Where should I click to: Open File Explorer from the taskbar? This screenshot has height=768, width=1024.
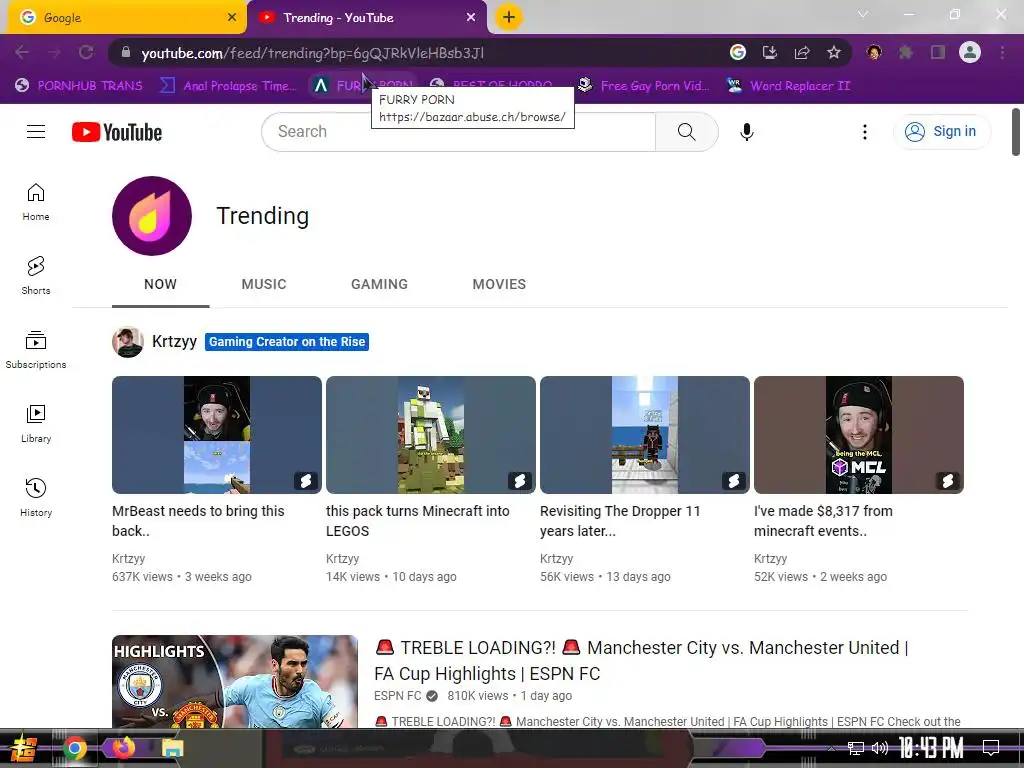coord(173,748)
